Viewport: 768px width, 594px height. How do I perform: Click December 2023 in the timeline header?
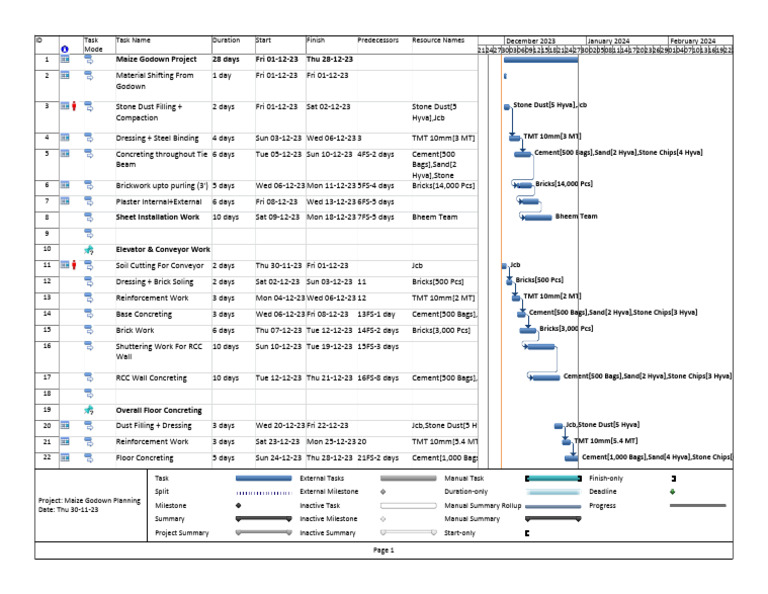coord(531,41)
